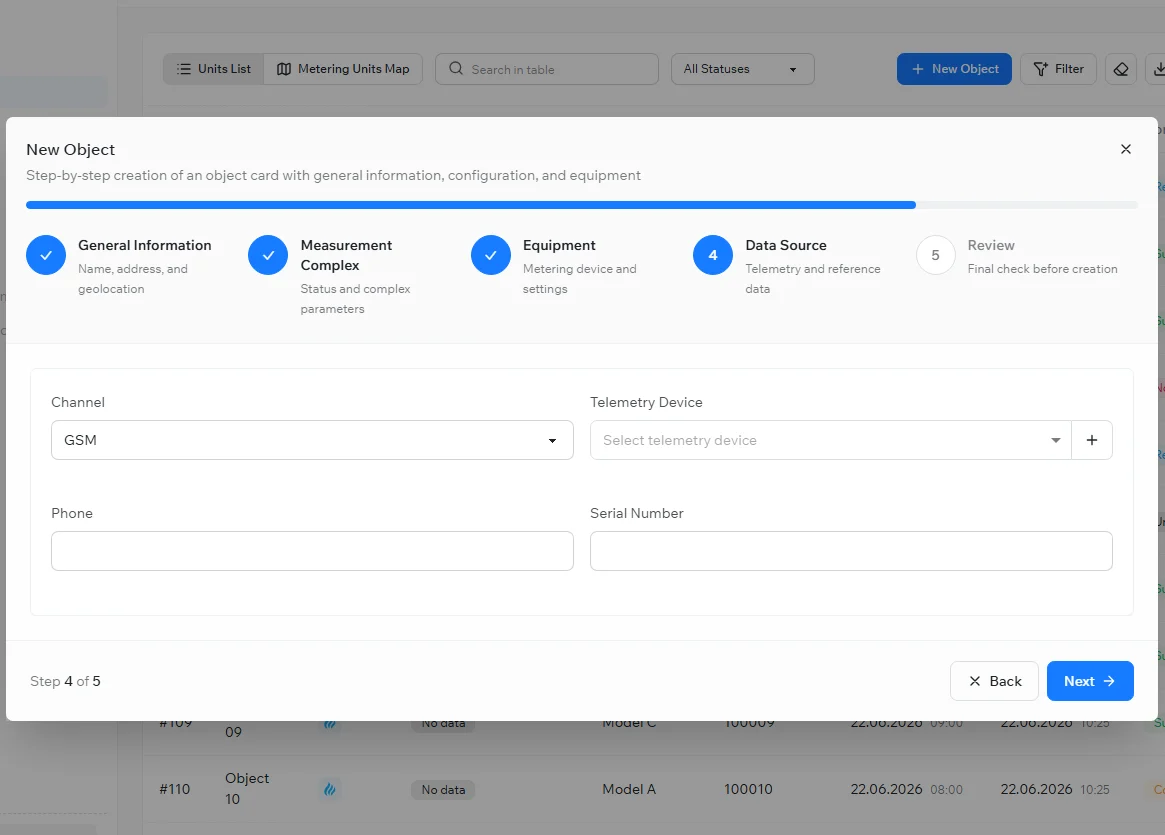The image size is (1165, 835).
Task: Click the flame icon in row #110
Action: (330, 789)
